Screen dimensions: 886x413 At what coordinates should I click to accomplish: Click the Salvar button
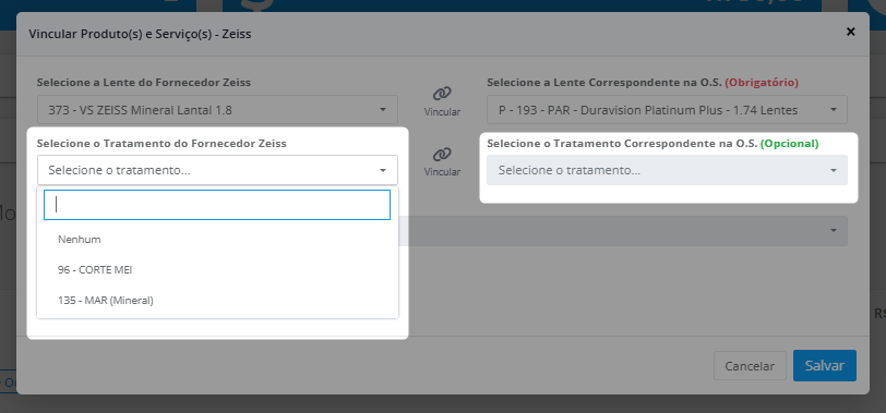tap(824, 366)
